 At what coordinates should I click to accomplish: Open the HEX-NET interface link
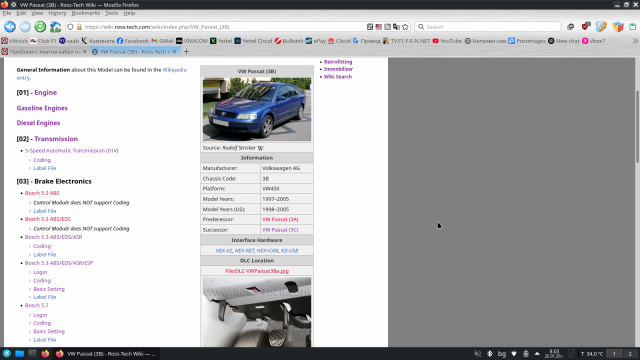[x=244, y=251]
